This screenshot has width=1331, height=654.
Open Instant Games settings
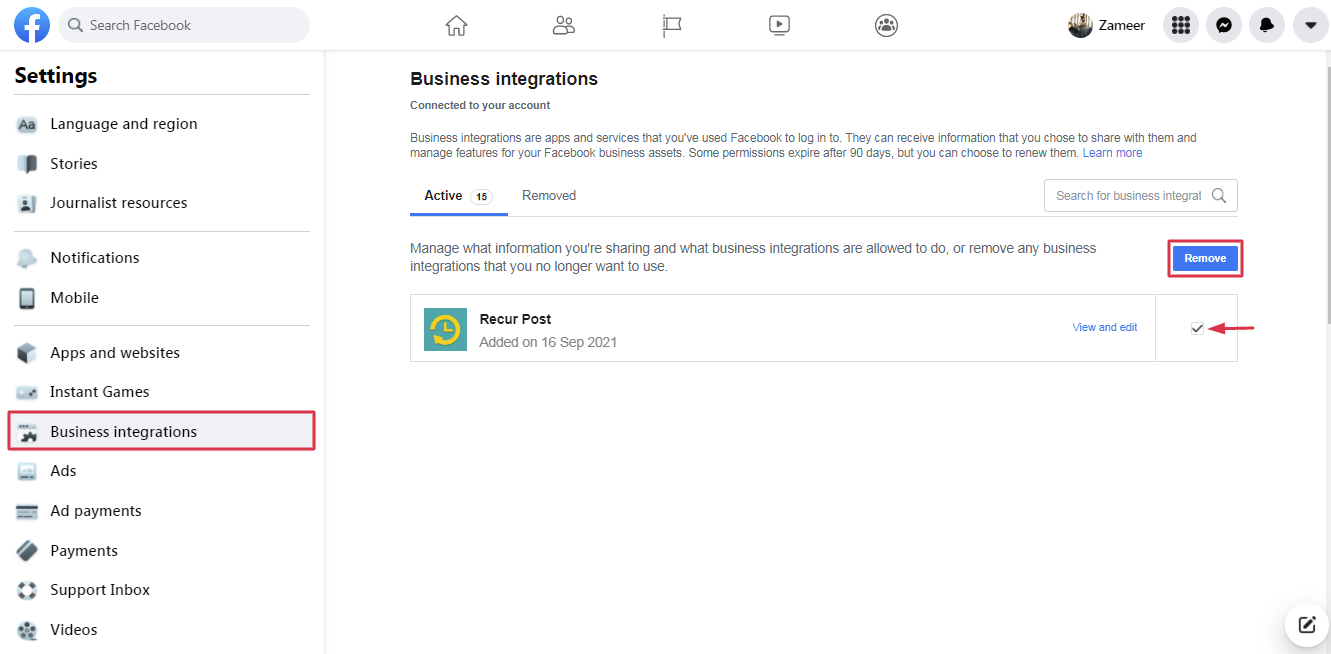coord(162,392)
